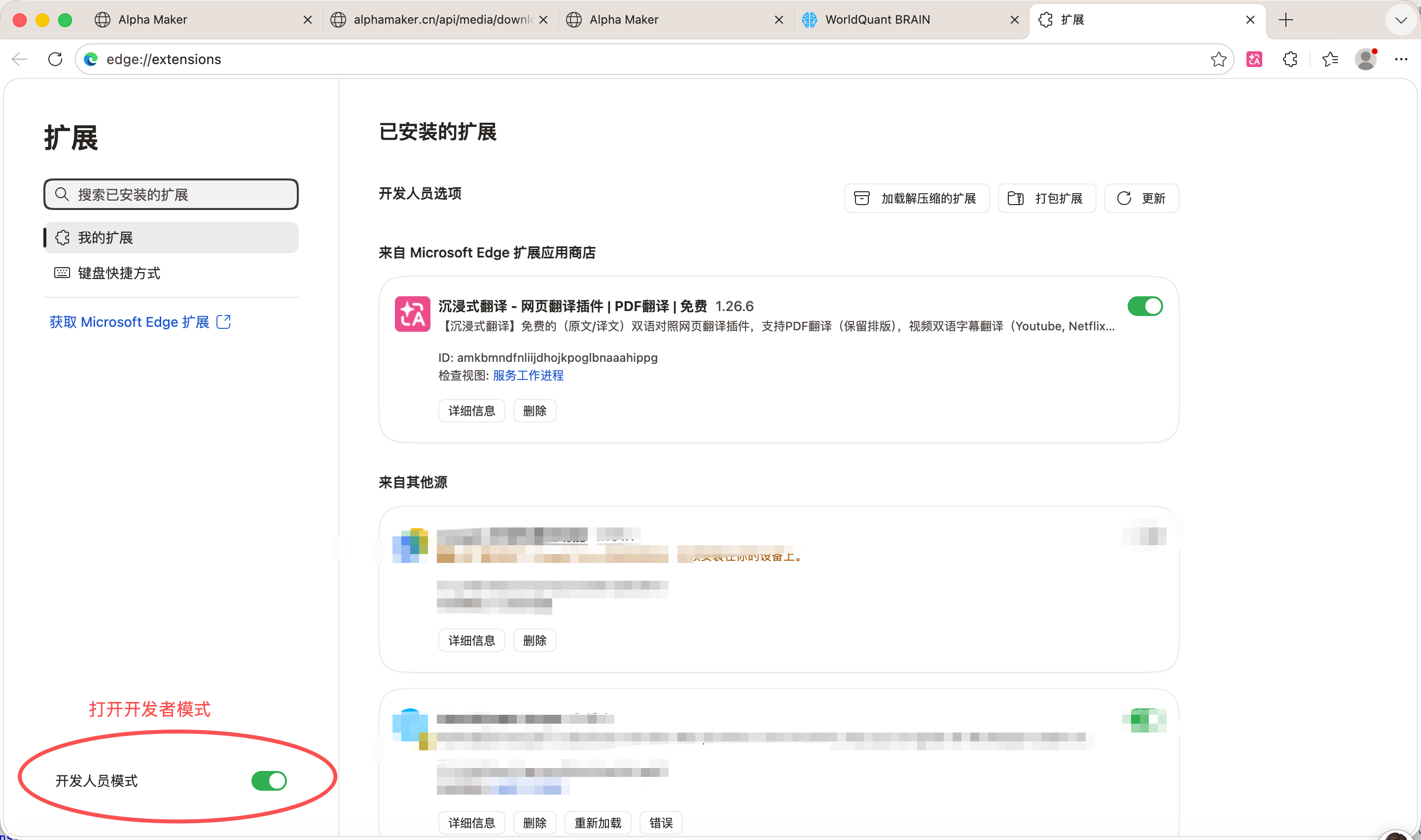Open the Favorites list icon
Image resolution: width=1421 pixels, height=840 pixels.
click(1330, 59)
